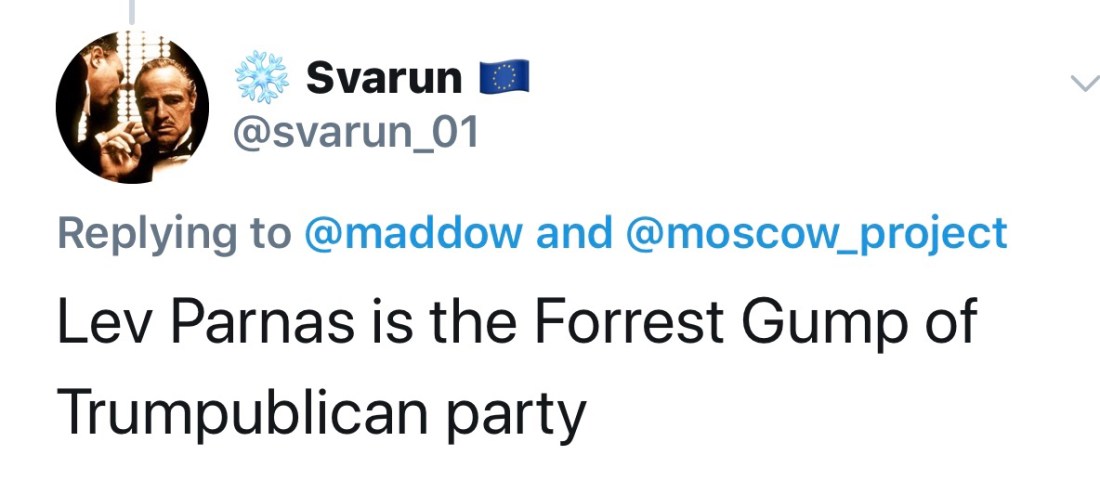
Task: Click the thread connector line above the avatar
Action: click(132, 10)
